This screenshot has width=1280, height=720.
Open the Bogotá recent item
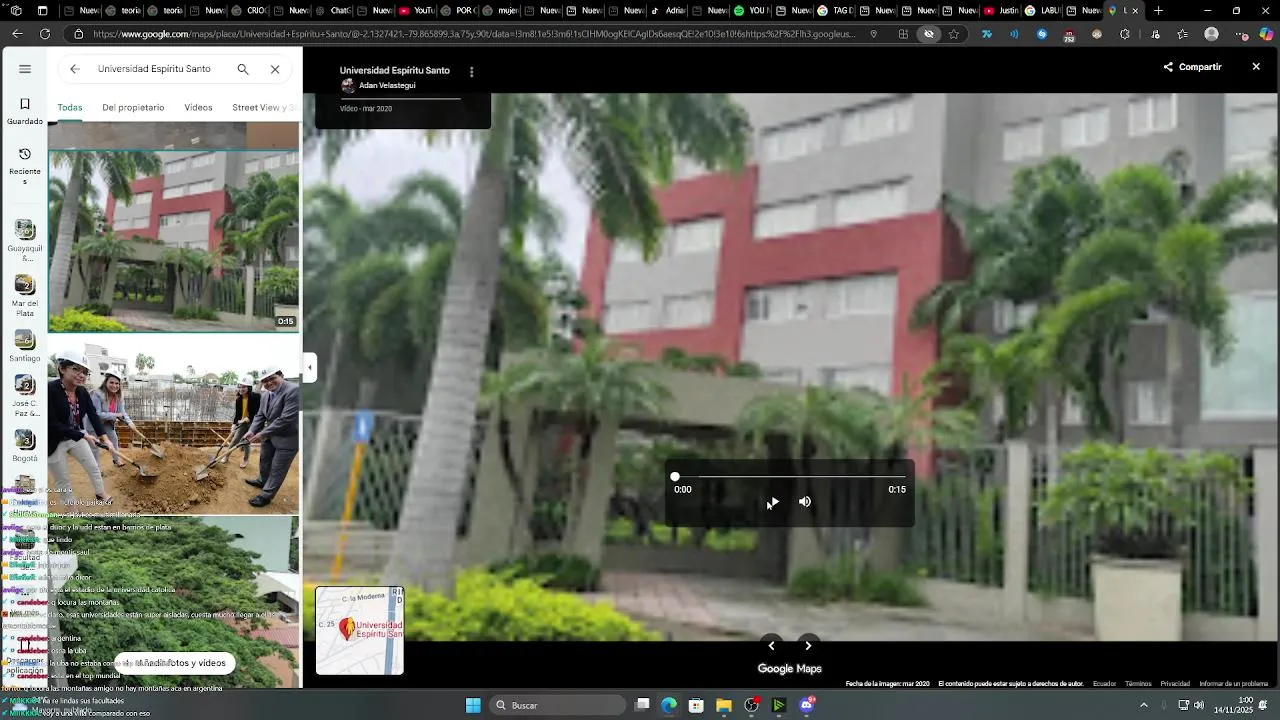[25, 446]
